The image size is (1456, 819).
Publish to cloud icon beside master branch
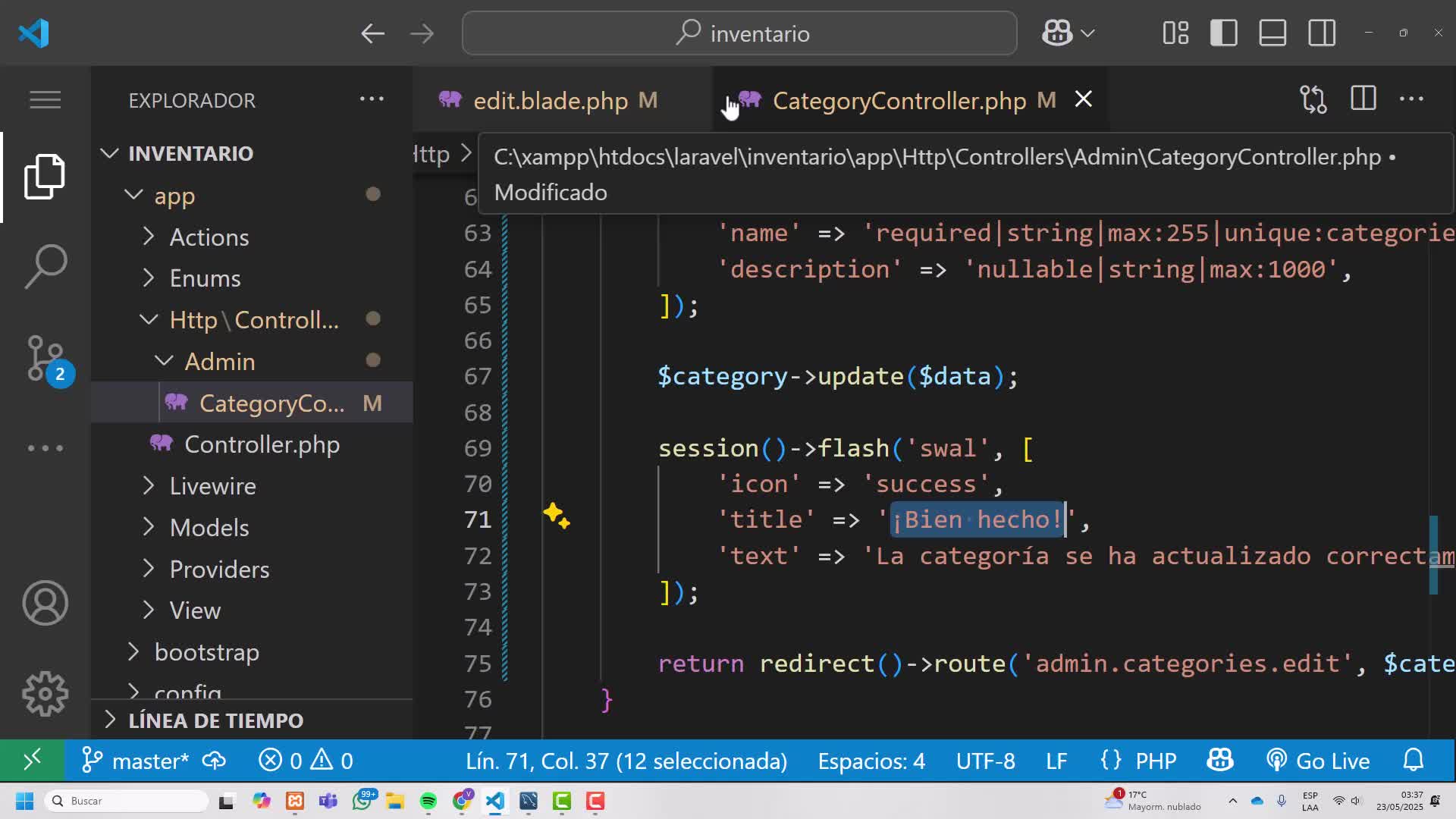click(x=215, y=761)
